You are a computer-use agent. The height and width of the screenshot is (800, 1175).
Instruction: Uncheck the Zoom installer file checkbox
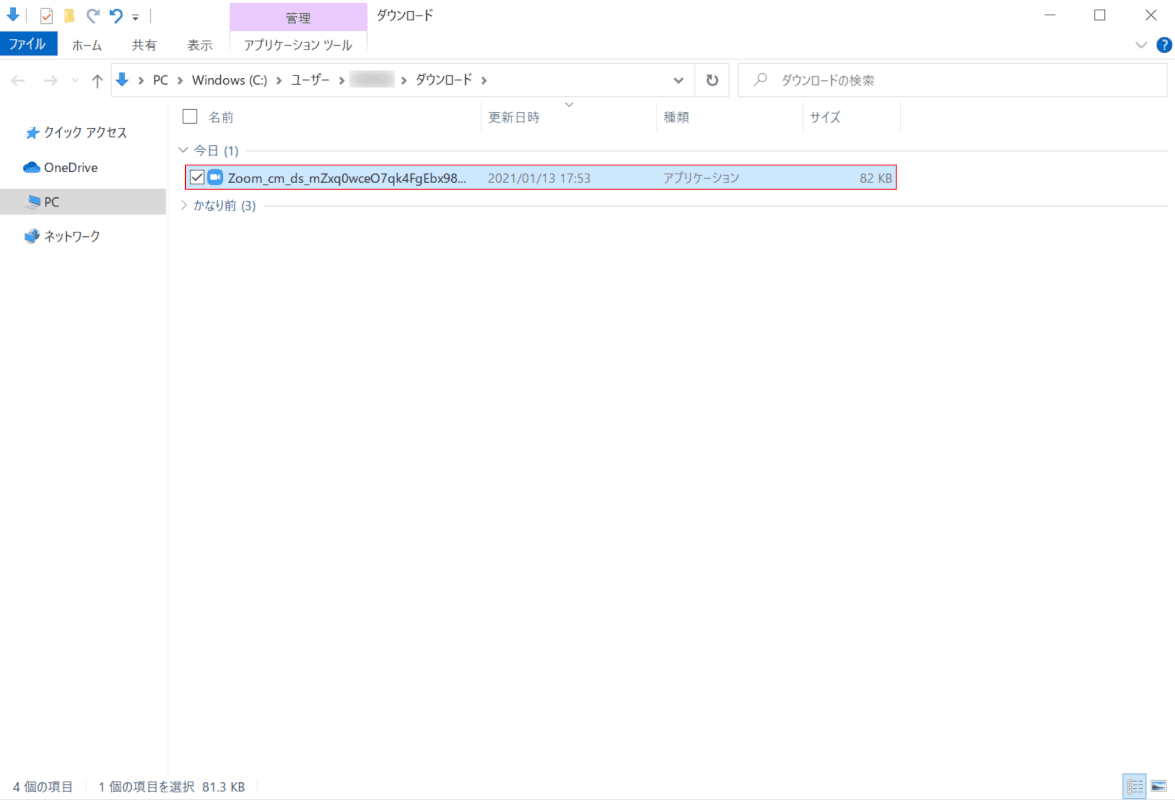[196, 178]
